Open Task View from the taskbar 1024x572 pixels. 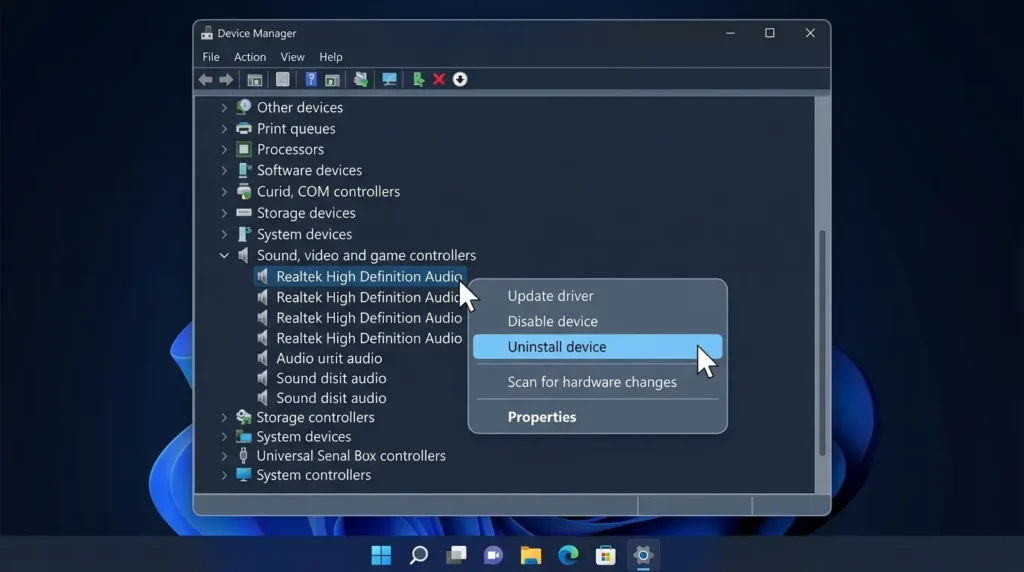click(x=456, y=555)
